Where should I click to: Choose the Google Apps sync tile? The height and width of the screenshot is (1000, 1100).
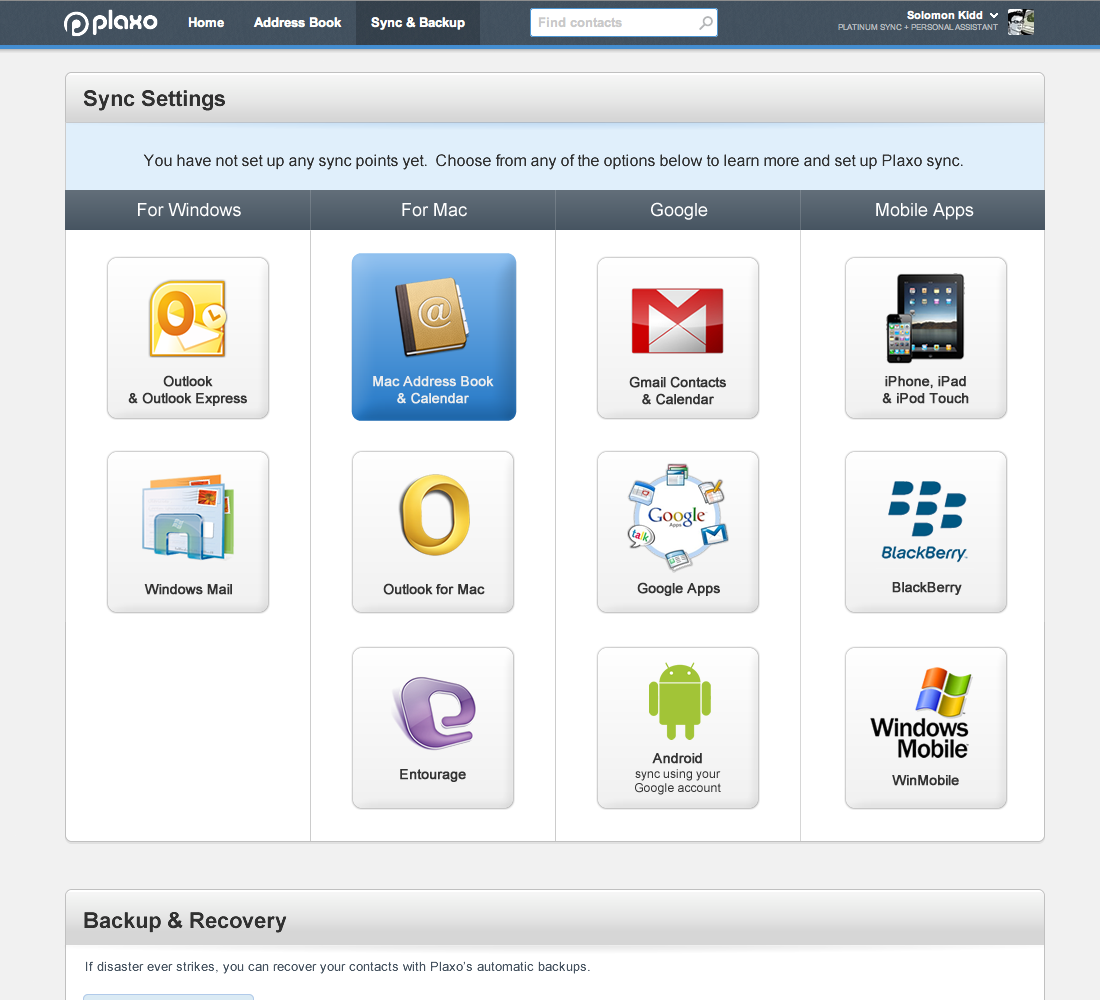pyautogui.click(x=678, y=532)
